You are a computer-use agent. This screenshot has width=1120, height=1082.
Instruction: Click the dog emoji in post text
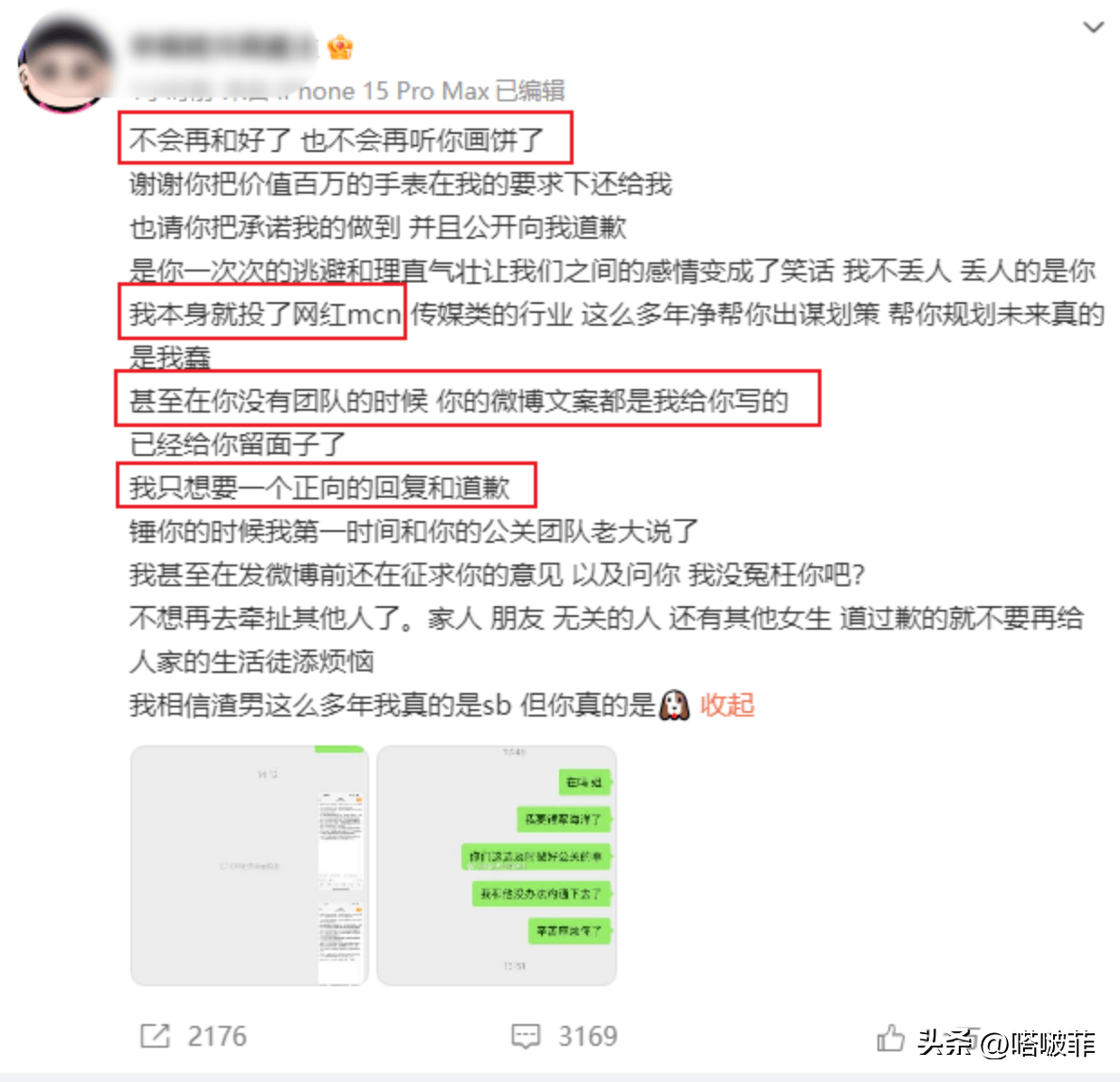674,705
